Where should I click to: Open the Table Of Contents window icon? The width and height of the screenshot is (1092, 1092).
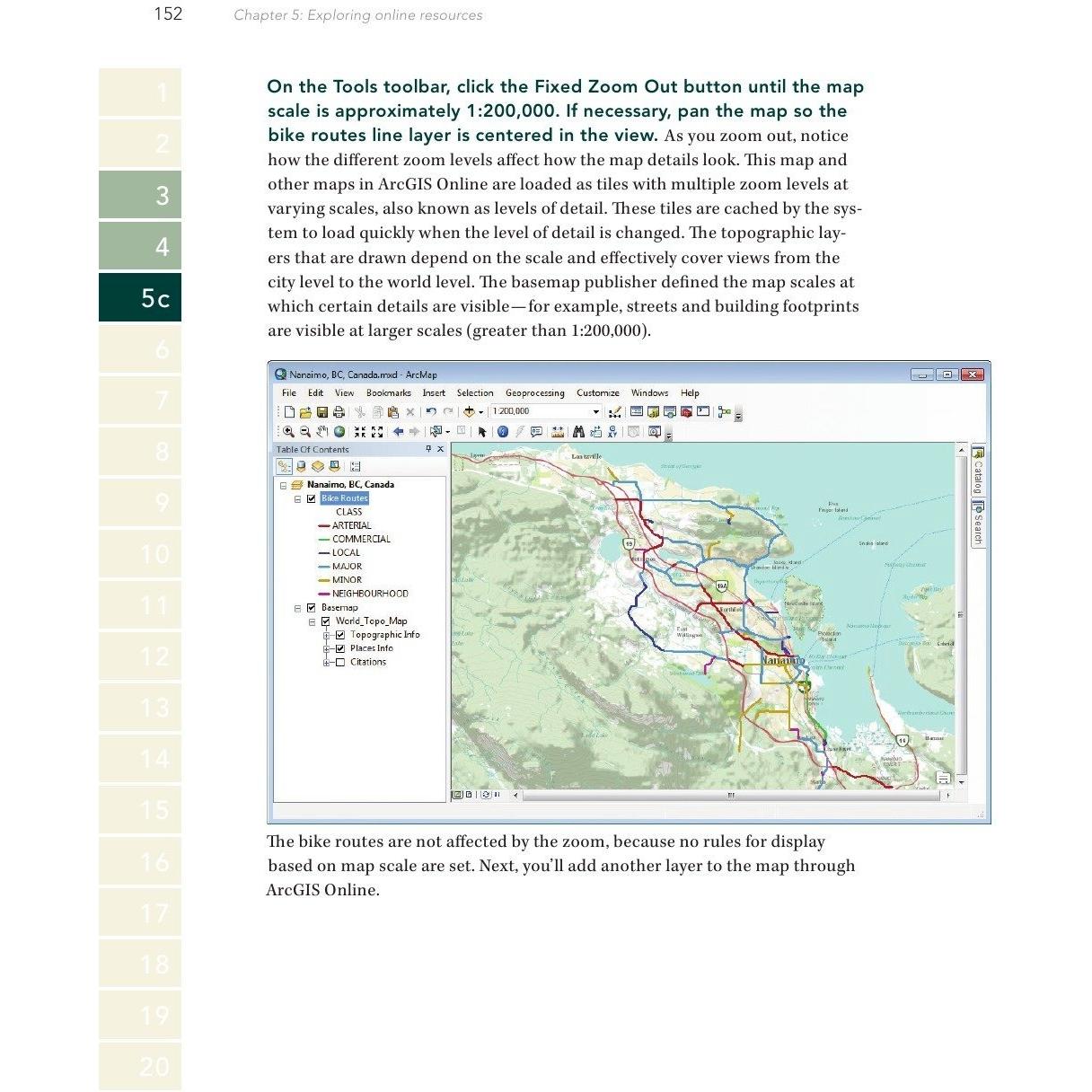click(637, 411)
